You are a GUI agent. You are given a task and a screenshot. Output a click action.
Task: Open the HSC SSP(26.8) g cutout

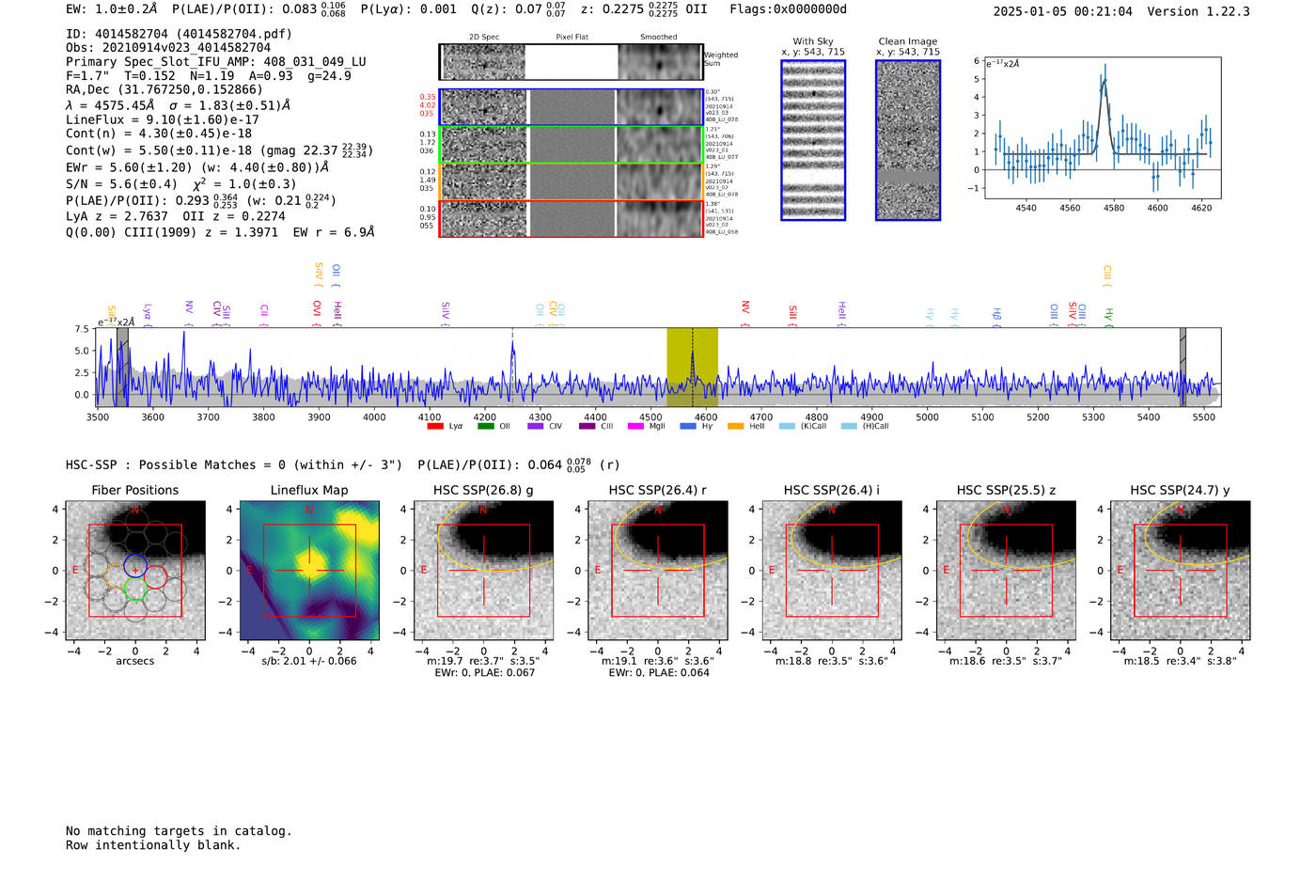coord(483,570)
